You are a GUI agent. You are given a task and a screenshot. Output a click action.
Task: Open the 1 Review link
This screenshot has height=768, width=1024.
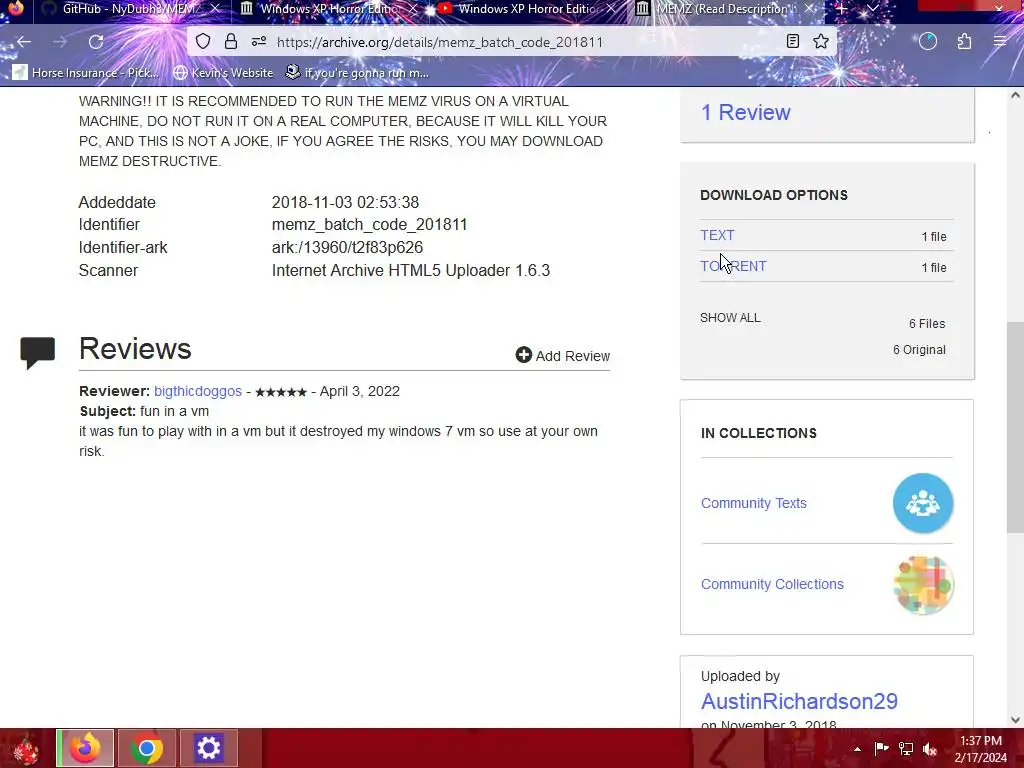(x=745, y=112)
